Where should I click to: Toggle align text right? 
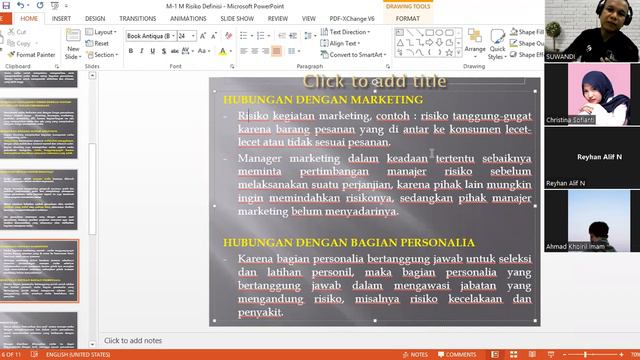(x=266, y=51)
